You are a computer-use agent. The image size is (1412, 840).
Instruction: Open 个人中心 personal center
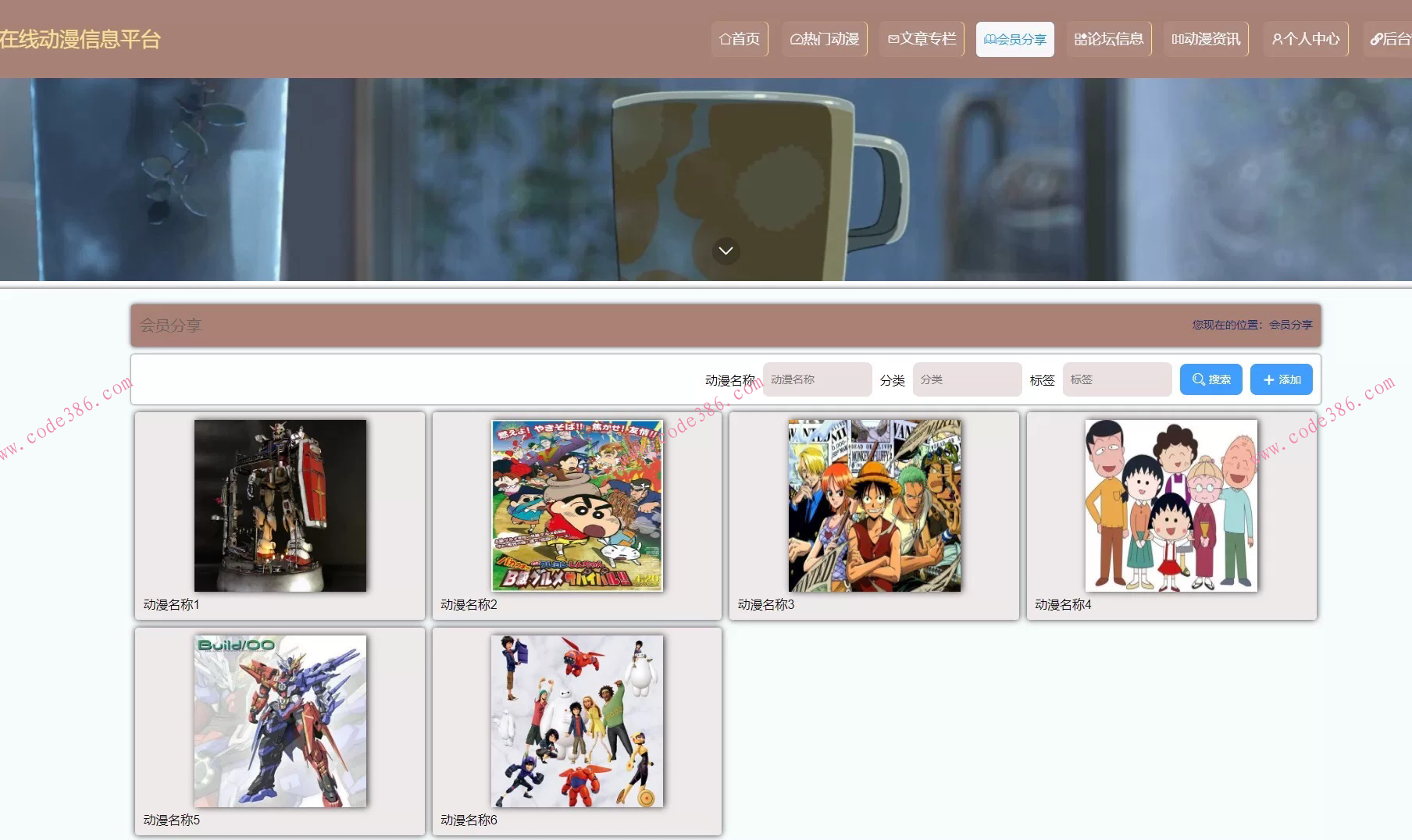1306,39
